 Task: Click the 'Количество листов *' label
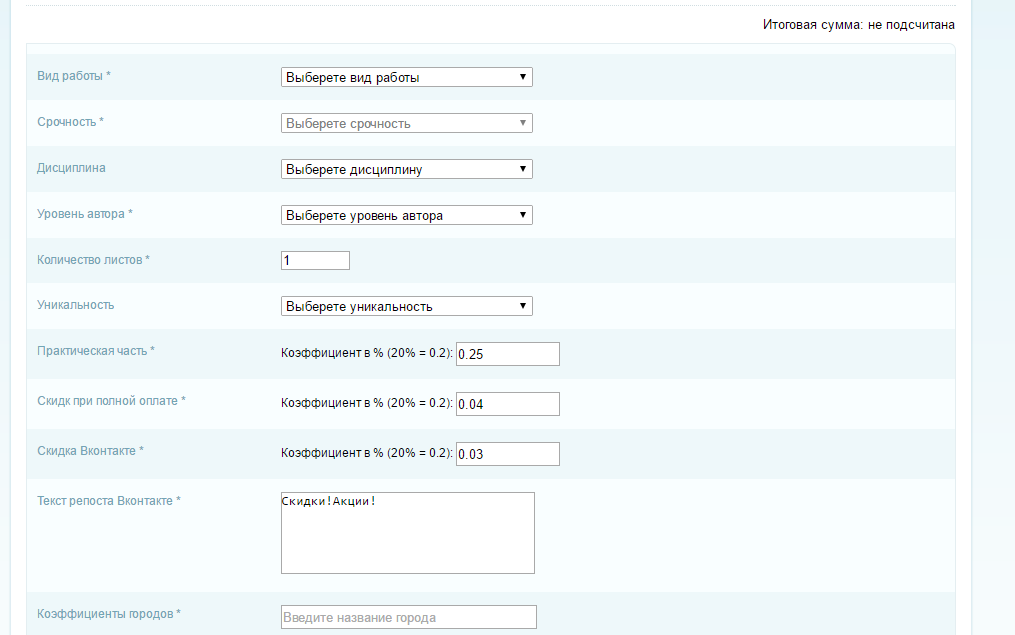pyautogui.click(x=93, y=260)
